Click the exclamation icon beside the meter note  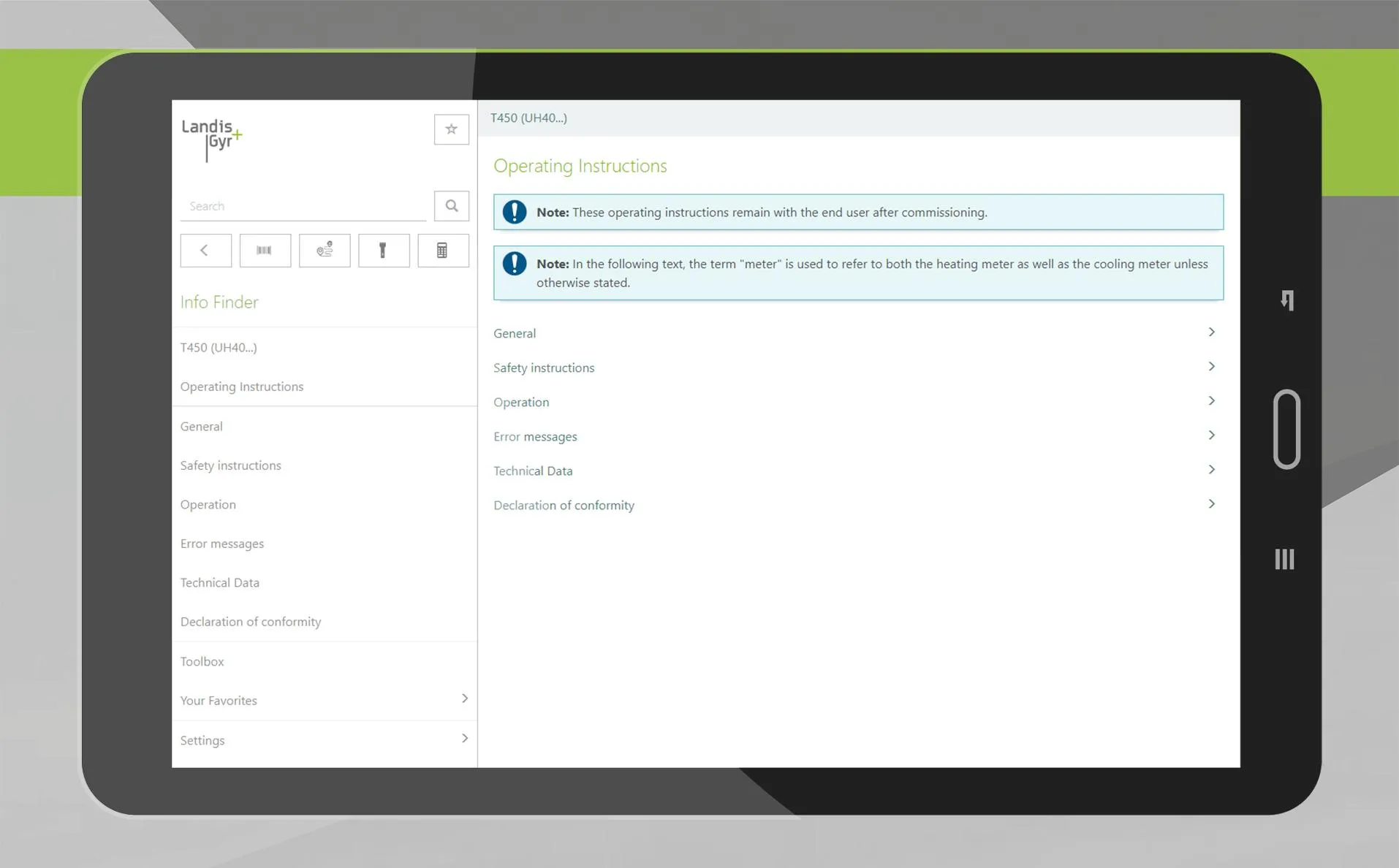pyautogui.click(x=515, y=264)
